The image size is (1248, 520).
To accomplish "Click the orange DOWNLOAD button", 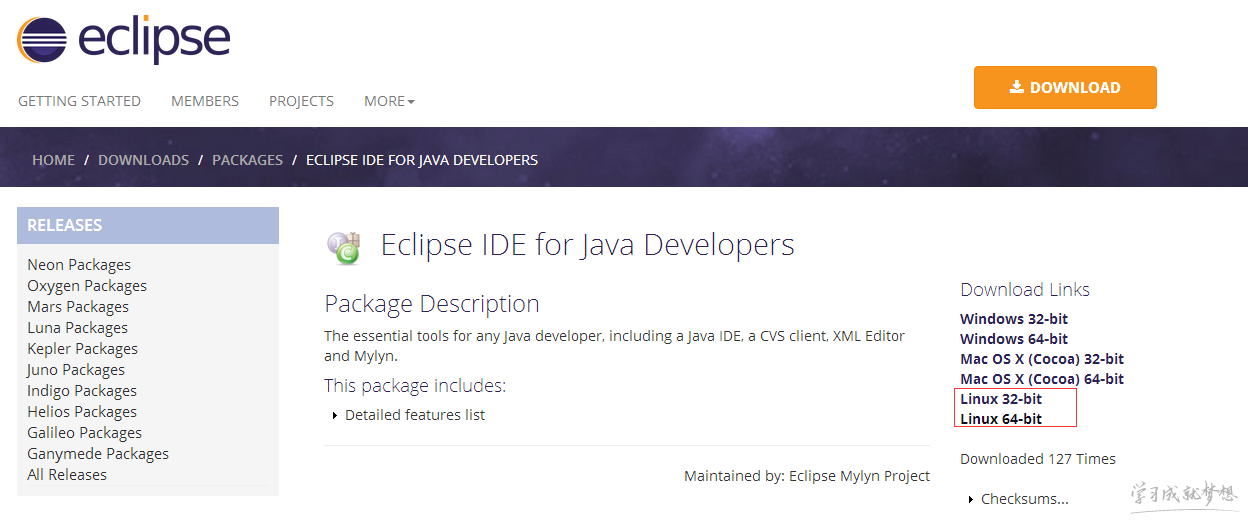I will [x=1065, y=88].
